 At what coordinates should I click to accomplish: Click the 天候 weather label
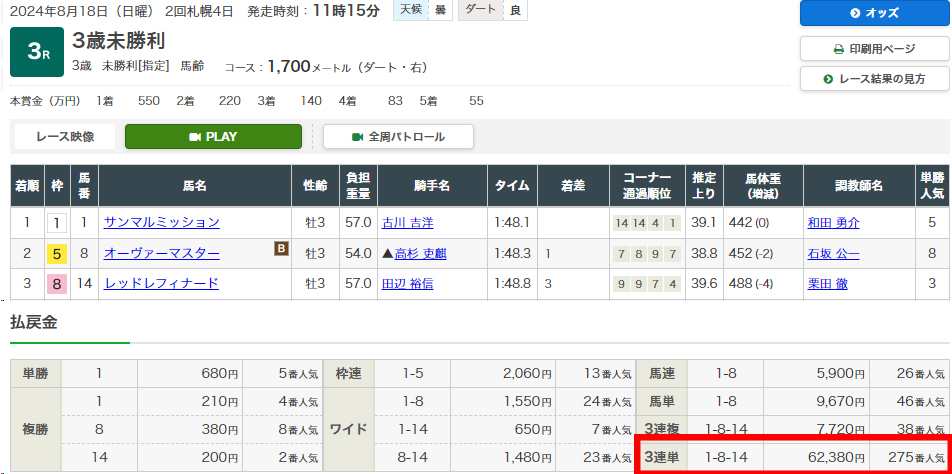click(411, 10)
